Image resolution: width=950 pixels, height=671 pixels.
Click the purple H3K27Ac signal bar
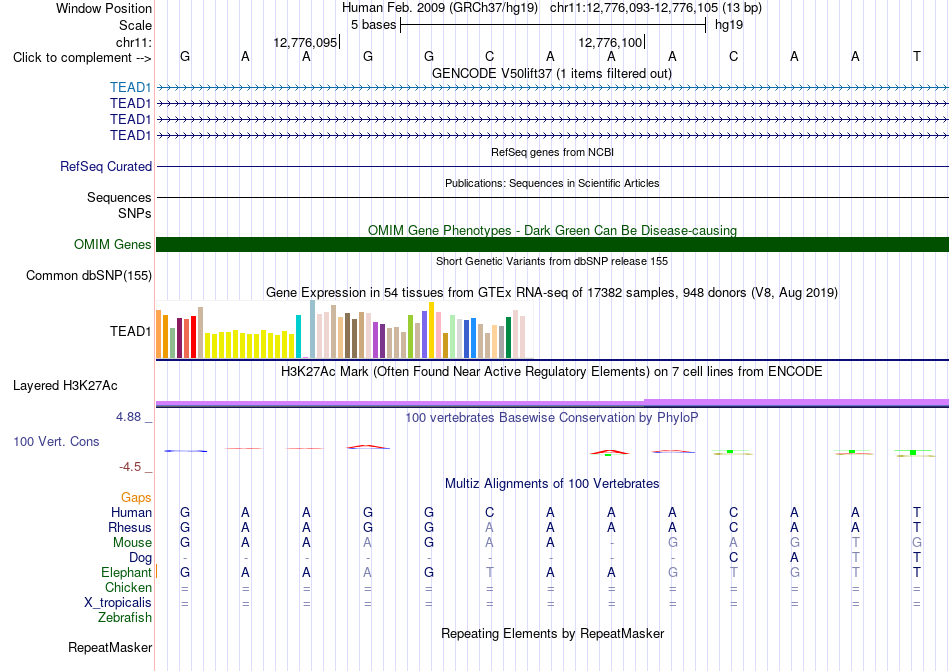click(552, 403)
